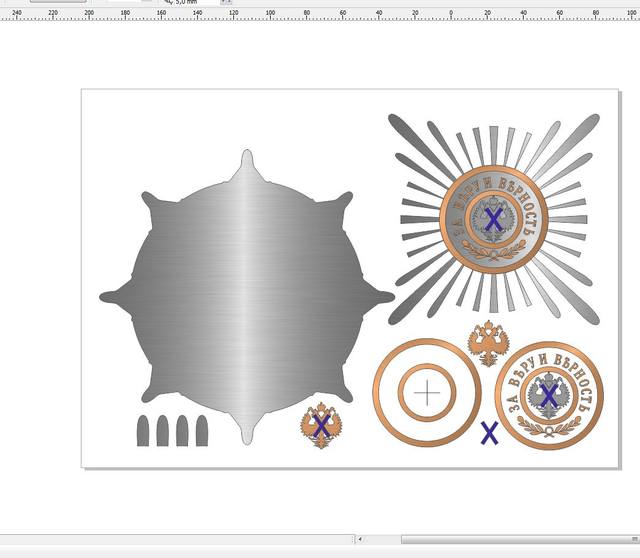Image resolution: width=640 pixels, height=558 pixels.
Task: Click the crosshair inside the copper rings
Action: (x=427, y=393)
